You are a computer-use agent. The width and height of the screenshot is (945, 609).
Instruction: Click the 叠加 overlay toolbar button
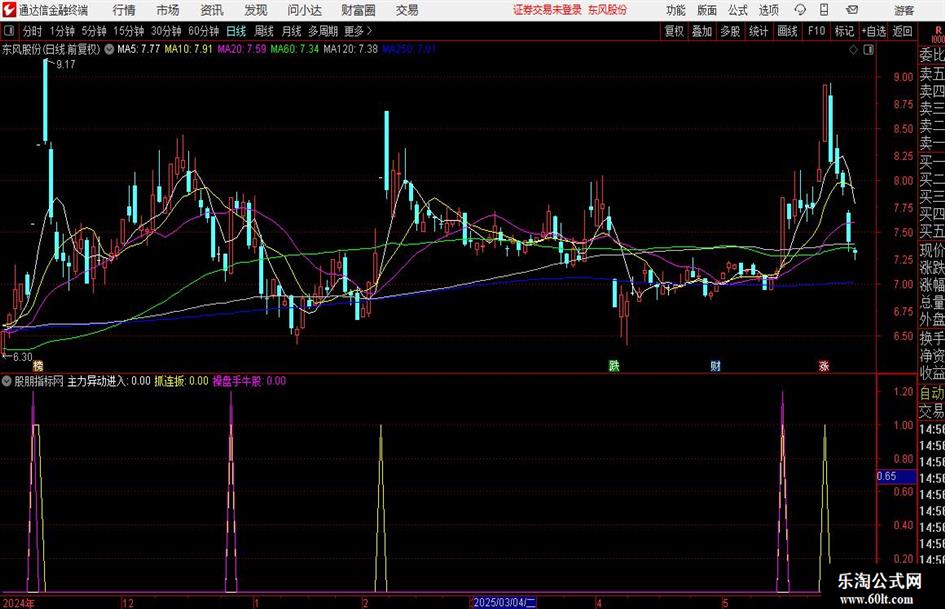[702, 31]
